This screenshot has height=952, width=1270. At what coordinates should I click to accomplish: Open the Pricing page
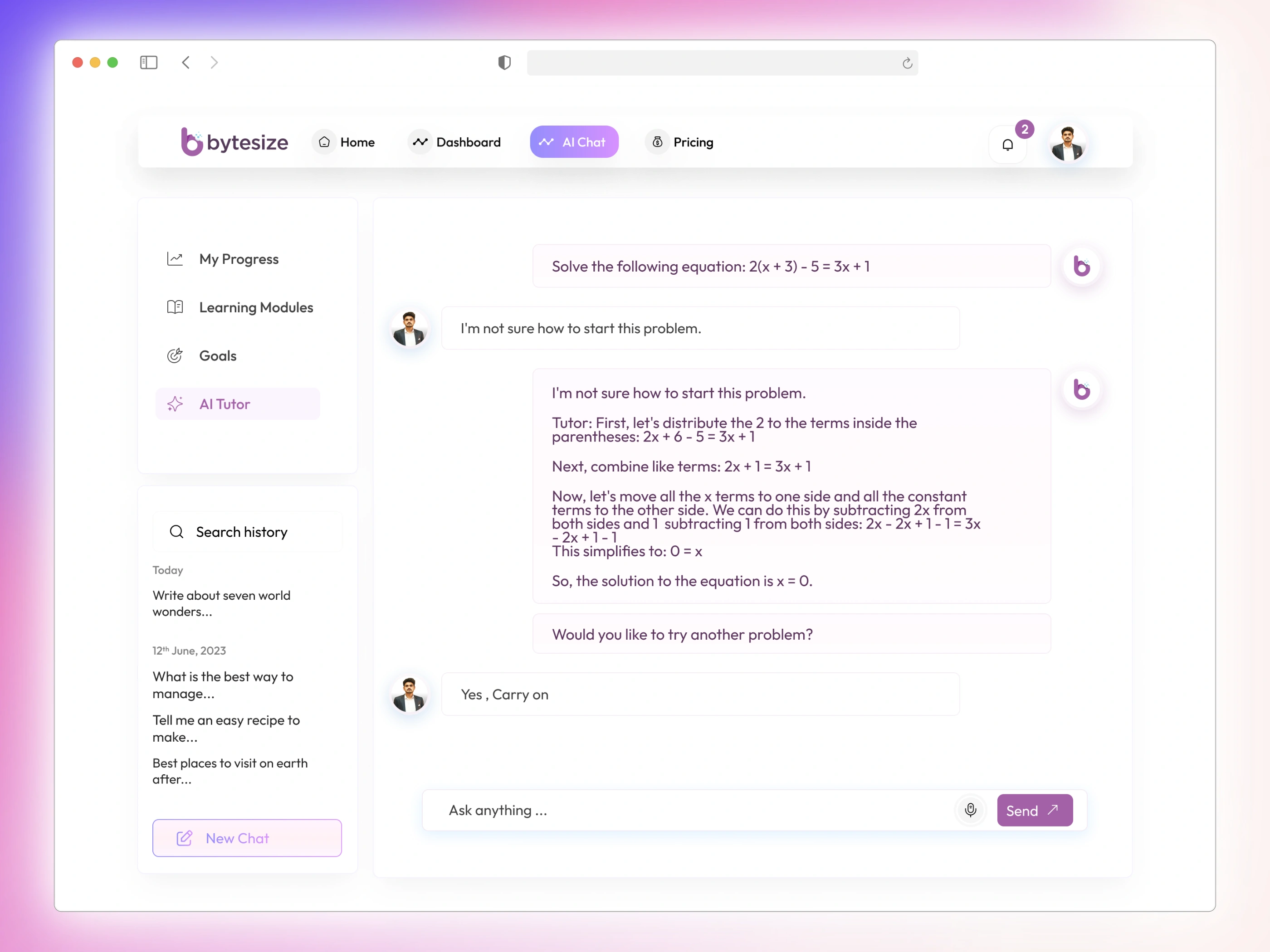pos(682,142)
